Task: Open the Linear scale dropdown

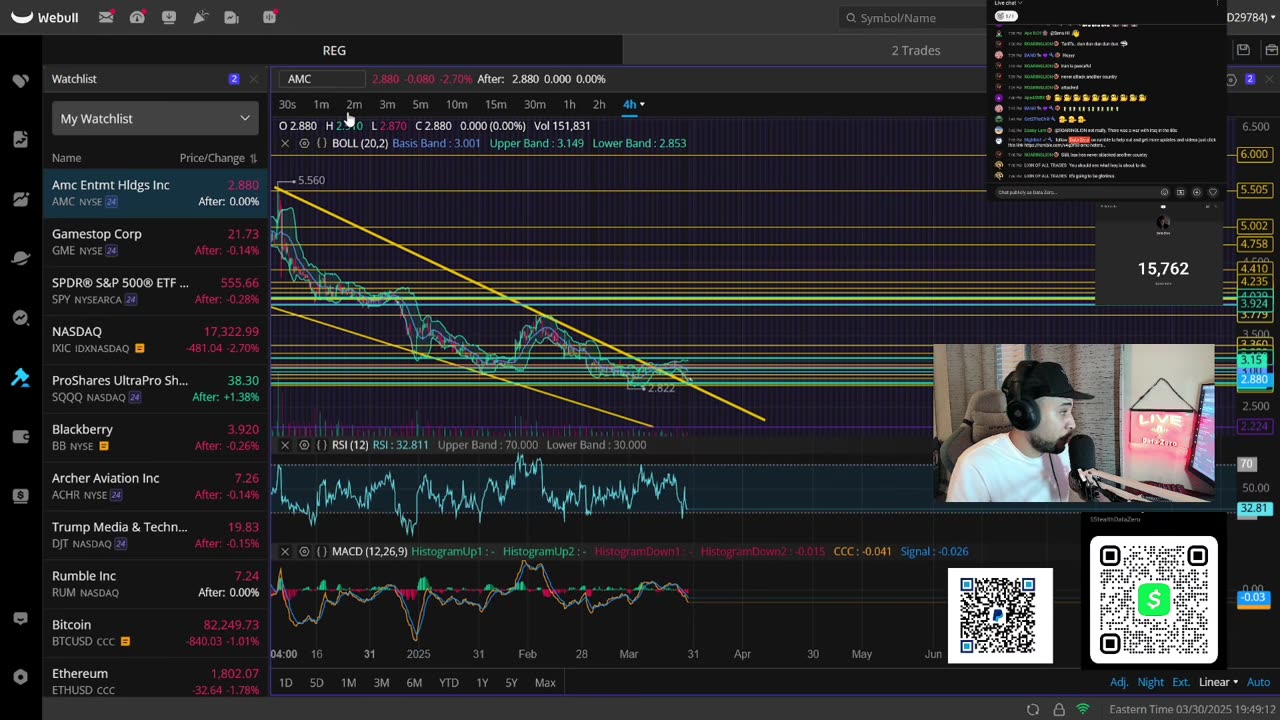Action: pos(1218,682)
